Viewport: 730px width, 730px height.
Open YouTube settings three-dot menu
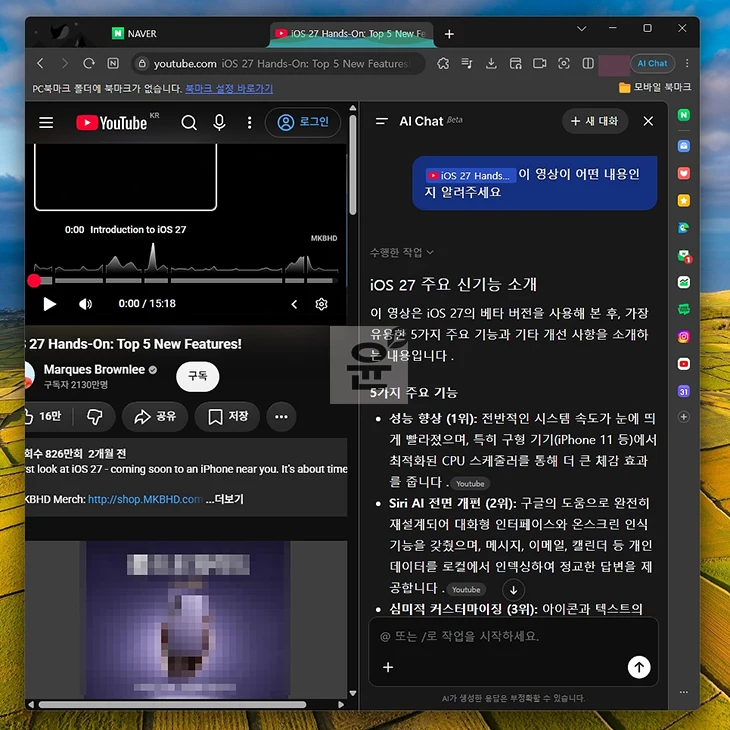point(250,123)
